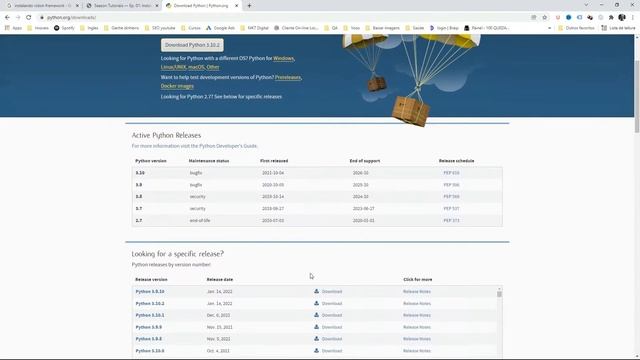Open the tab search chevron in the title bar
This screenshot has width=640, height=360.
pyautogui.click(x=586, y=5)
